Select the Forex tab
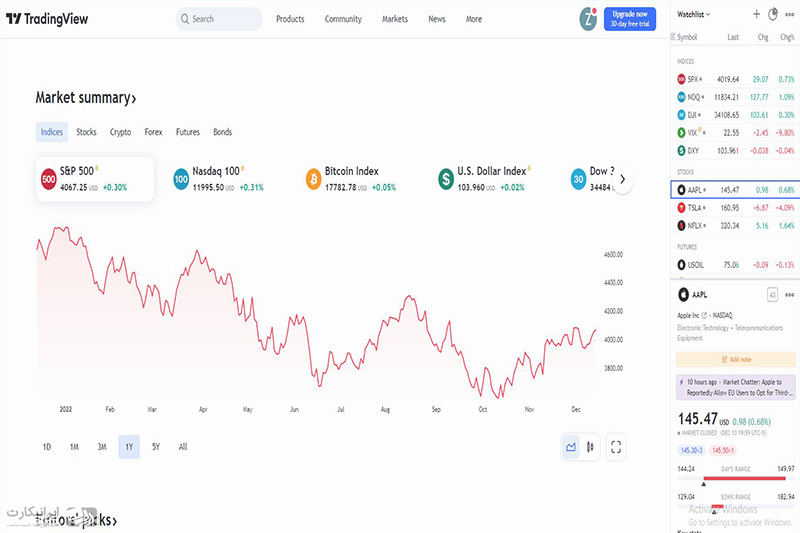The width and height of the screenshot is (800, 533). [x=154, y=132]
